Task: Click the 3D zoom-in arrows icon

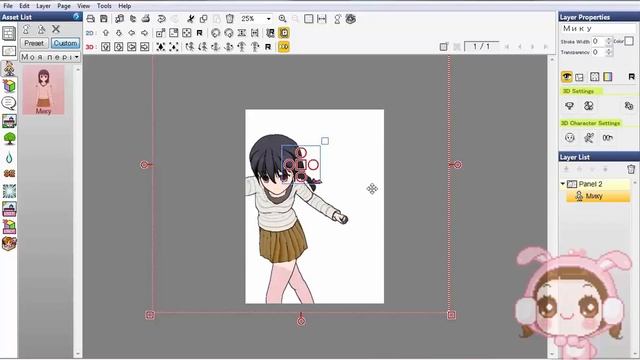Action: (161, 47)
